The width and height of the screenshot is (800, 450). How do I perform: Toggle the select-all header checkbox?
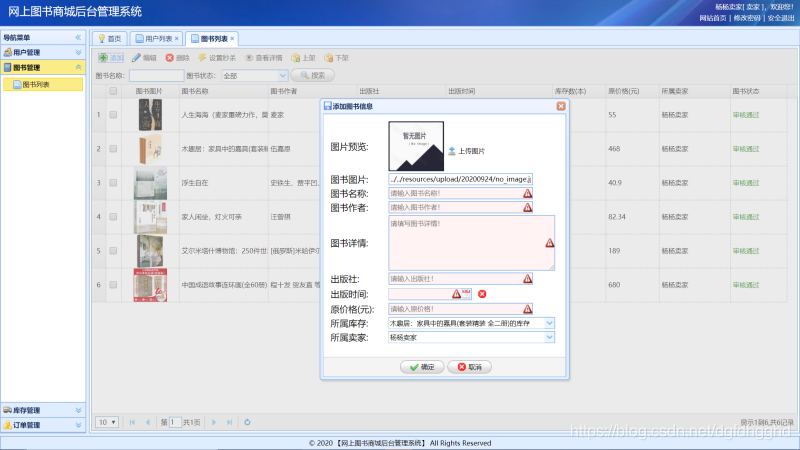(113, 91)
